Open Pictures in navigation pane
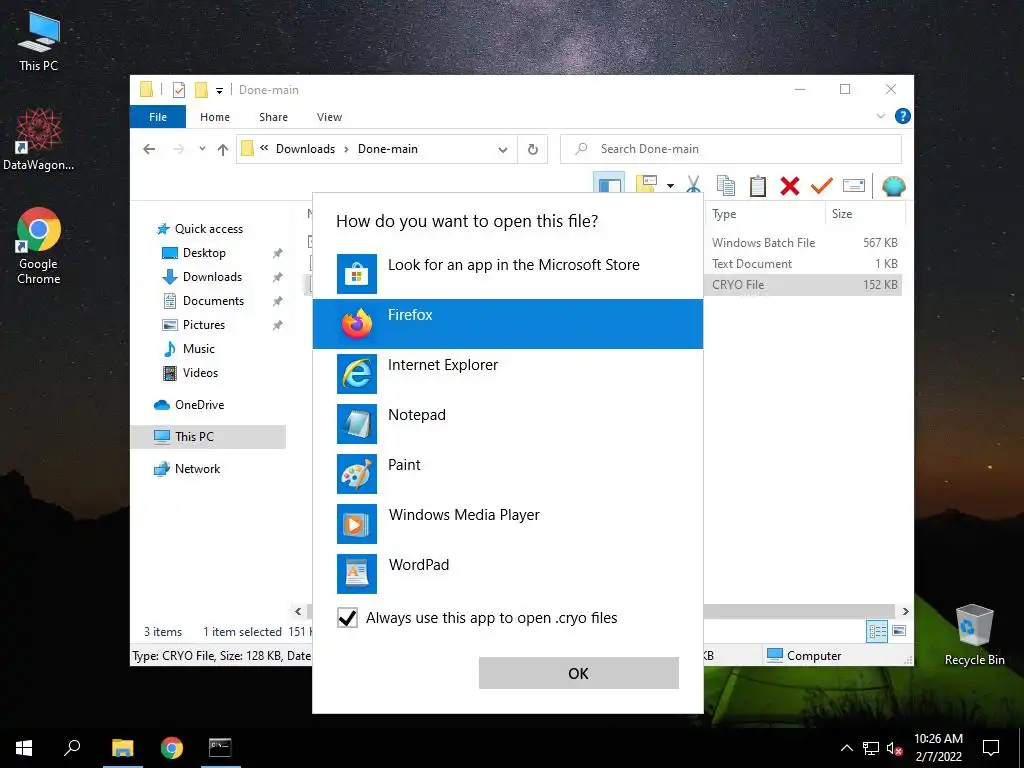 (x=204, y=325)
